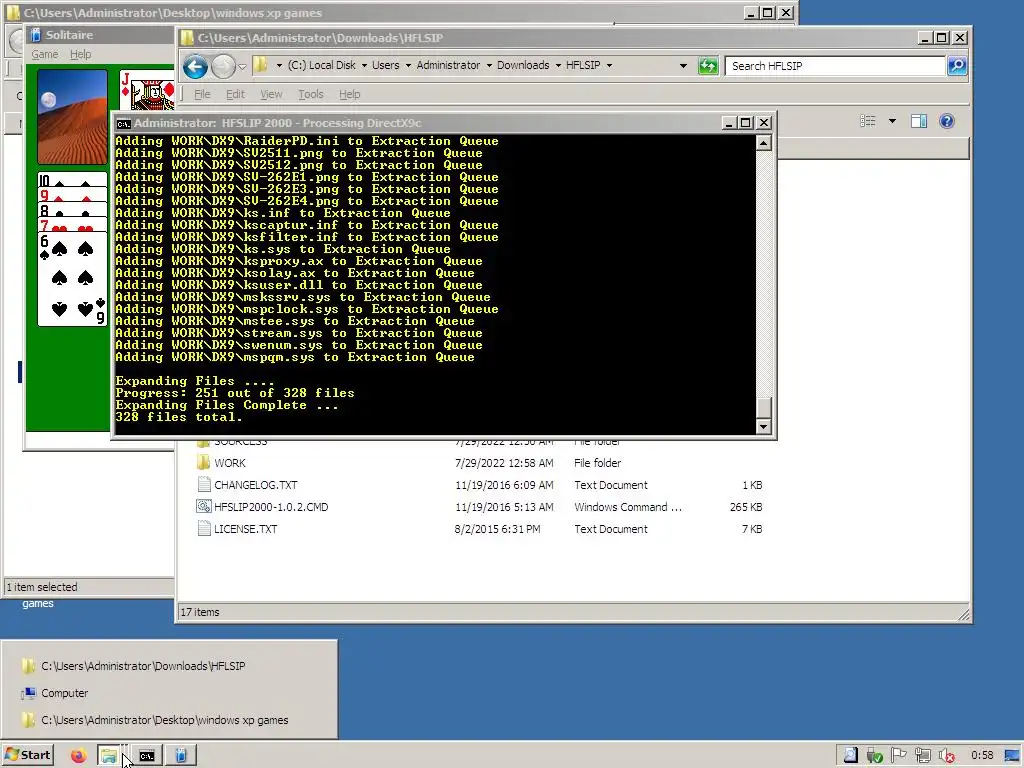This screenshot has height=768, width=1024.
Task: Expand dropdown arrow before Administrator breadcrumb
Action: (x=408, y=65)
